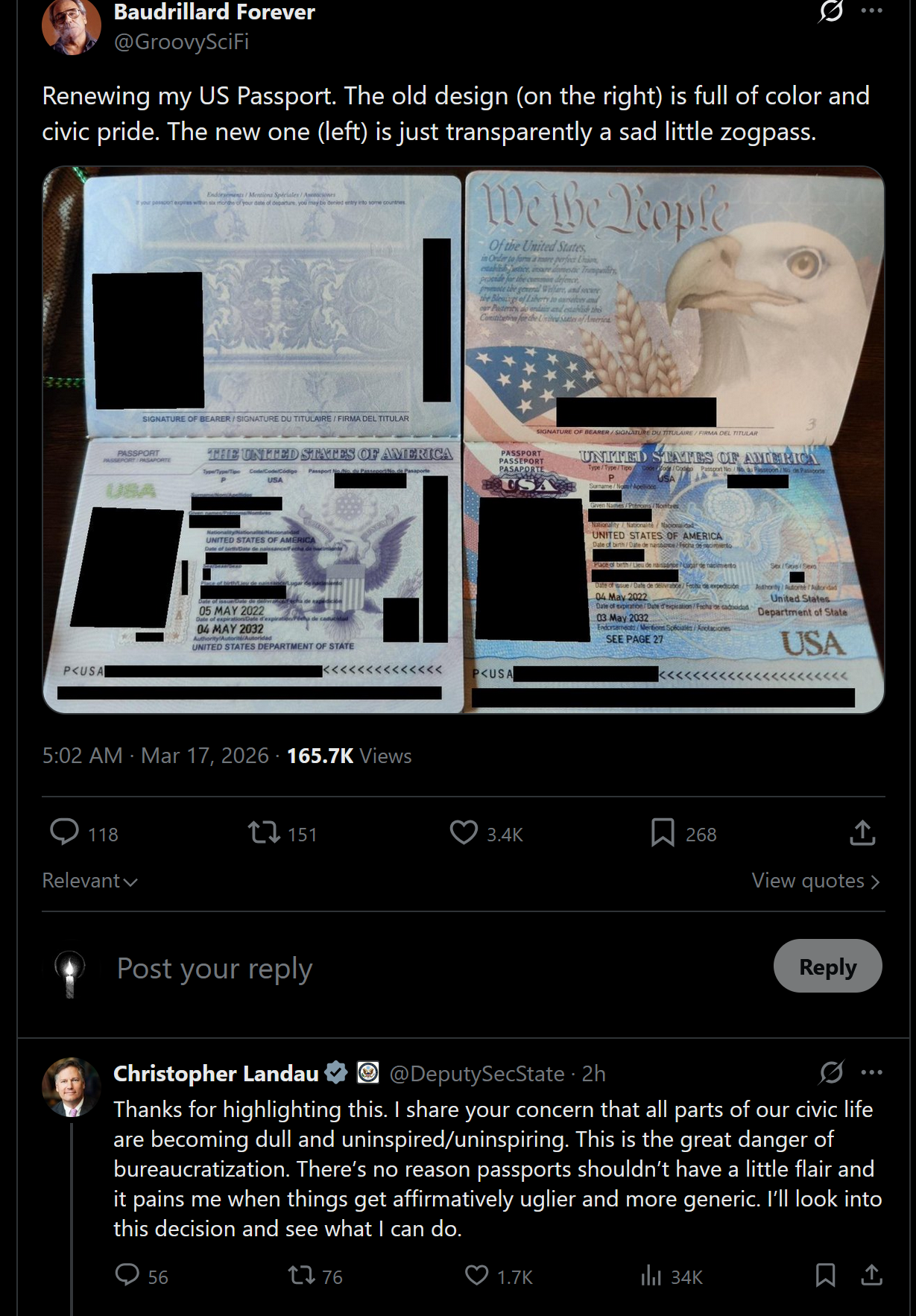Like the main post with 3.4K likes
Viewport: 916px width, 1316px height.
click(x=464, y=832)
